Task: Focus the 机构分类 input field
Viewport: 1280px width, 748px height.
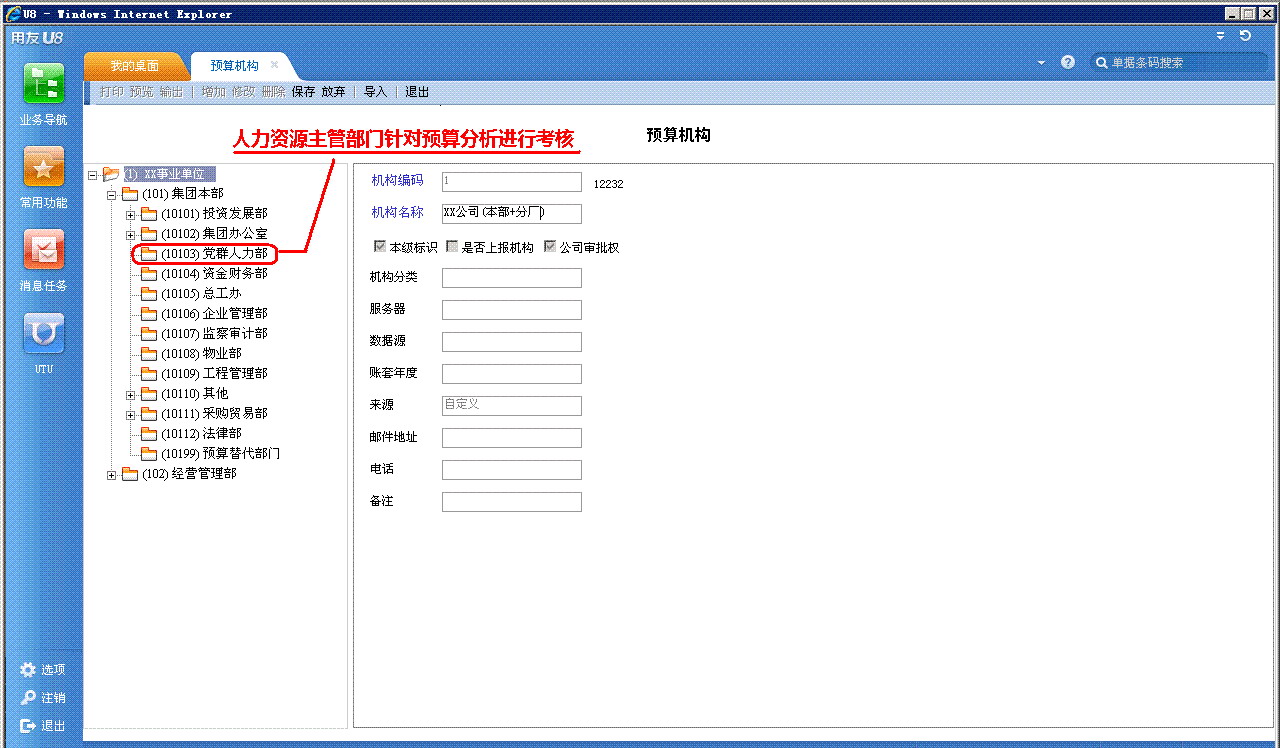Action: (511, 278)
